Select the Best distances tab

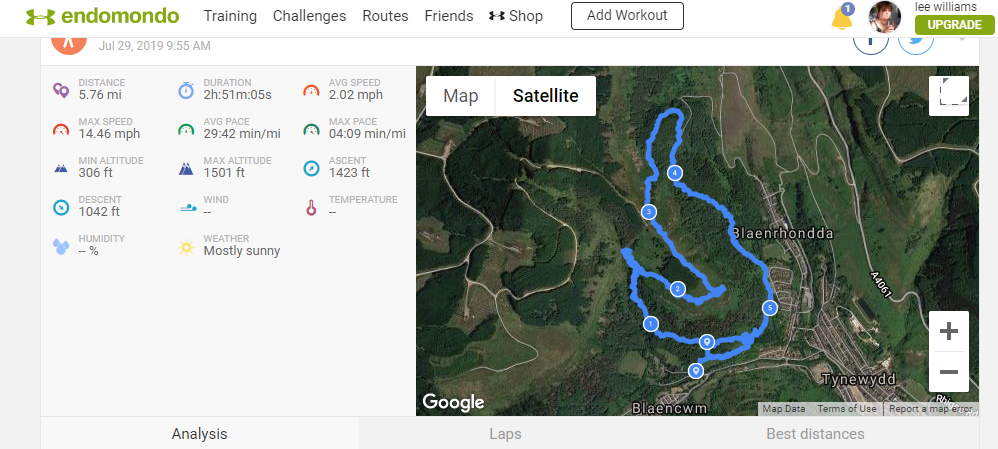(x=815, y=434)
